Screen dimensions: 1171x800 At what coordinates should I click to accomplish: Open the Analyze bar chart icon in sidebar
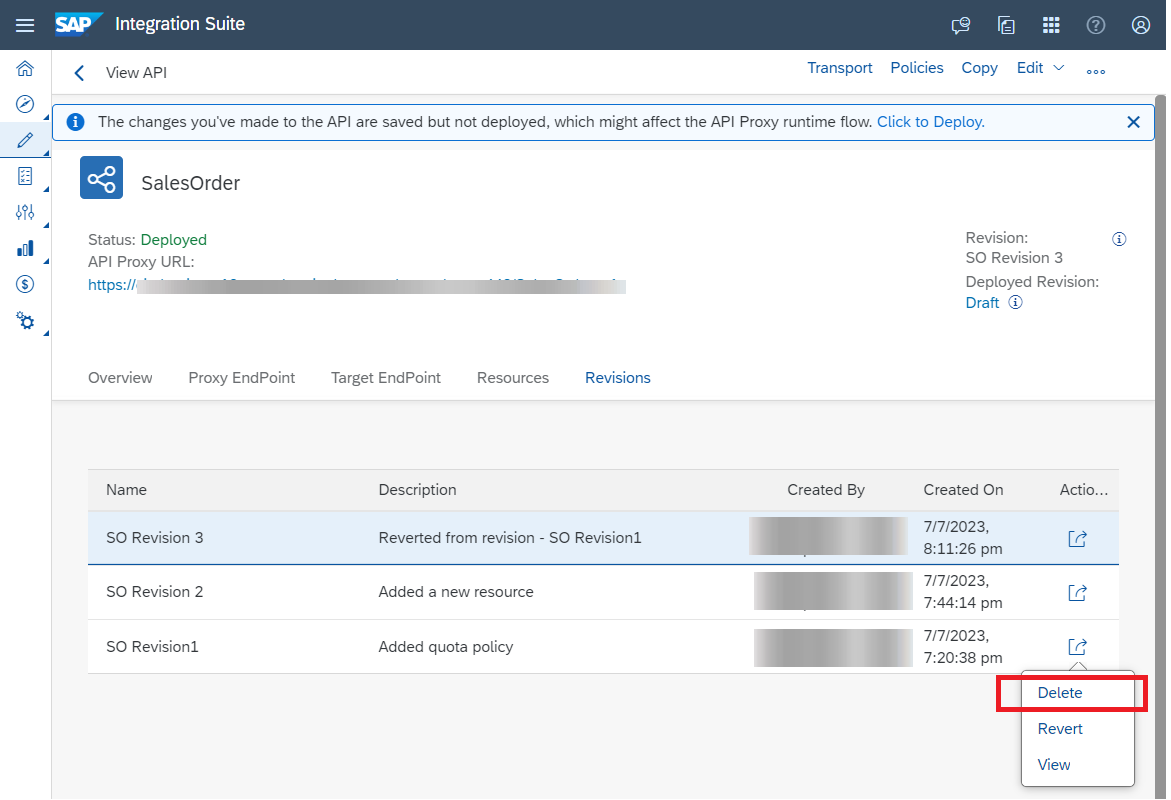coord(25,248)
